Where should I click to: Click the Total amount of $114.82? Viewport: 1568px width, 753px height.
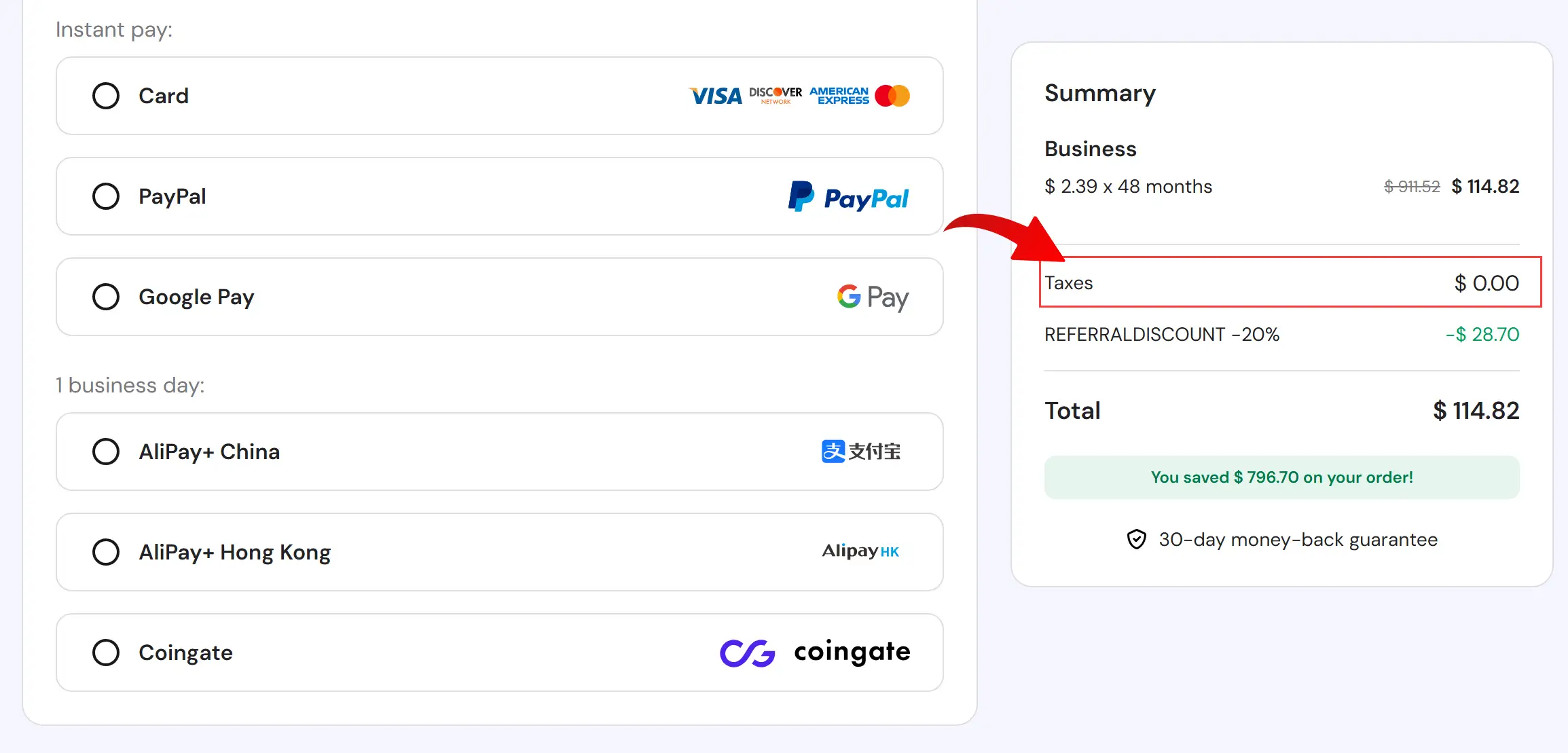pyautogui.click(x=1475, y=410)
